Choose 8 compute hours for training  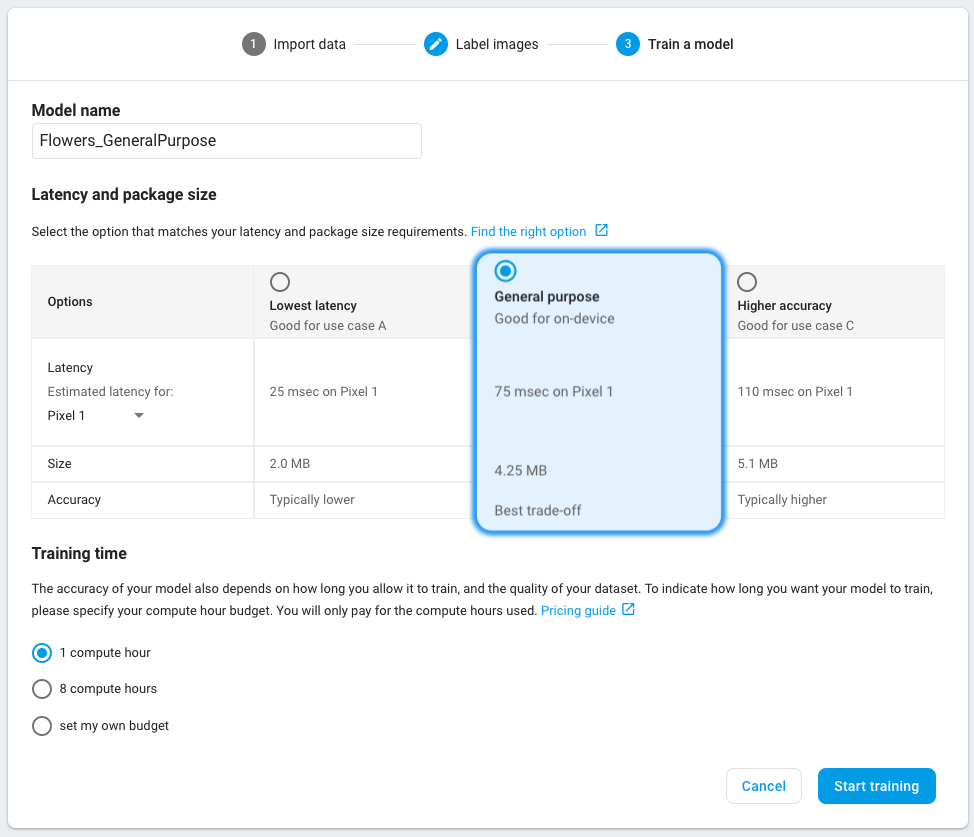click(42, 689)
